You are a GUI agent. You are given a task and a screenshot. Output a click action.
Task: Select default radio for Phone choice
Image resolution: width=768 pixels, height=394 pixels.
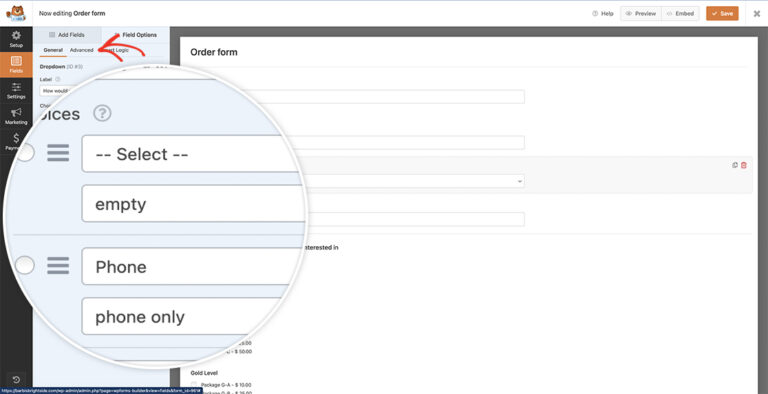pyautogui.click(x=25, y=266)
